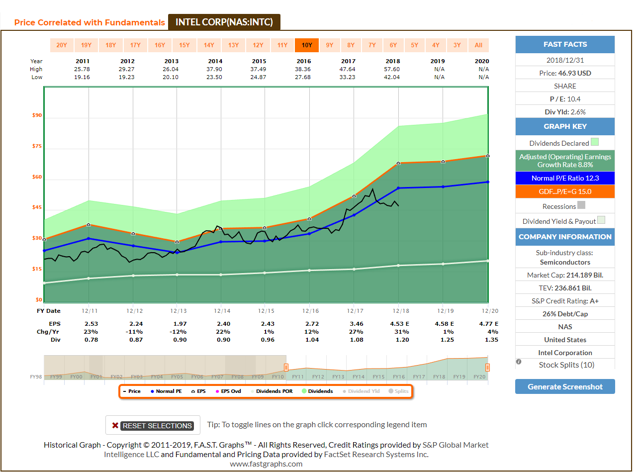Choose the 13Y range tab
640x472 pixels.
[x=233, y=45]
